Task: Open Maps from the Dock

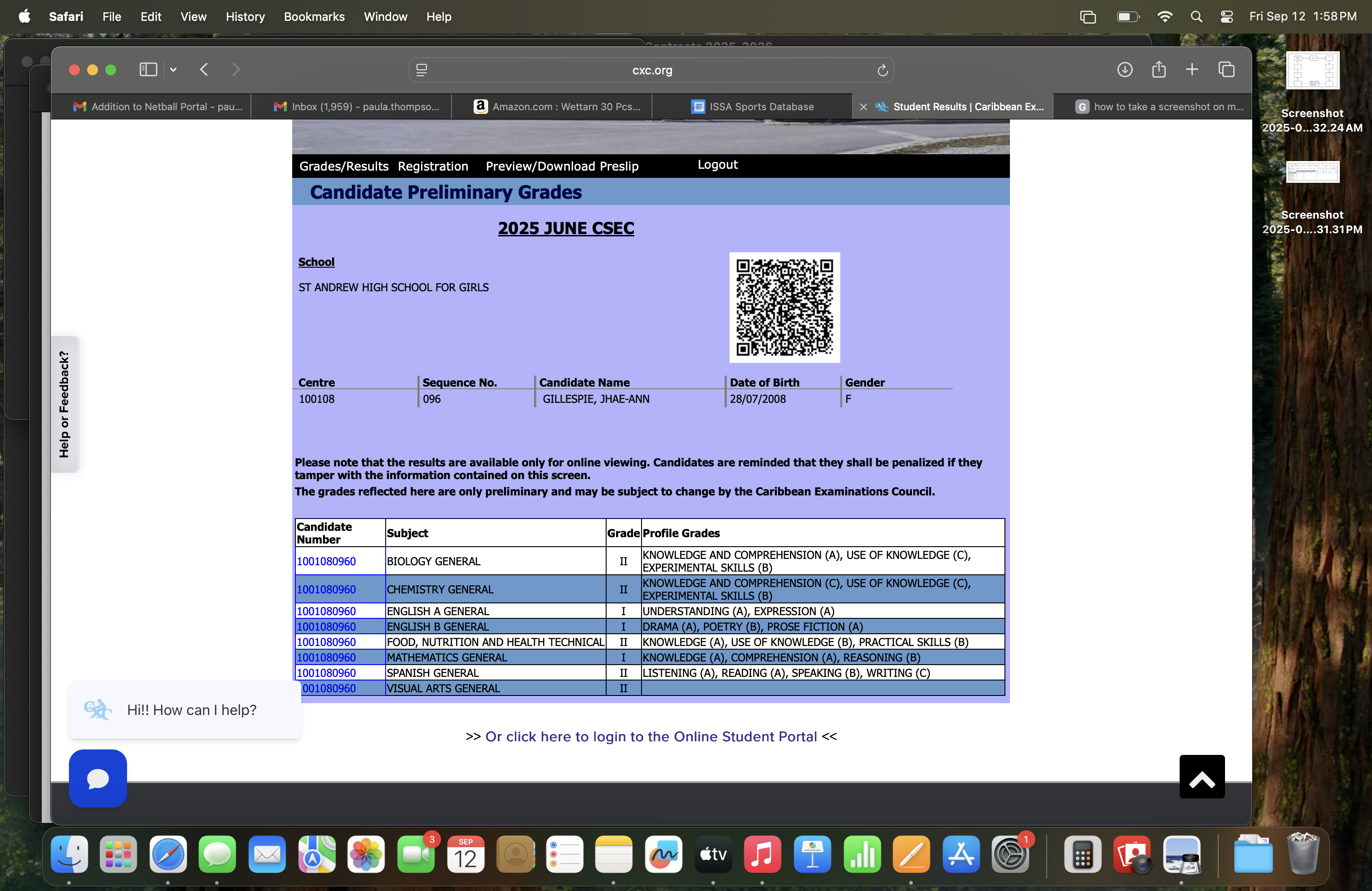Action: click(x=317, y=854)
